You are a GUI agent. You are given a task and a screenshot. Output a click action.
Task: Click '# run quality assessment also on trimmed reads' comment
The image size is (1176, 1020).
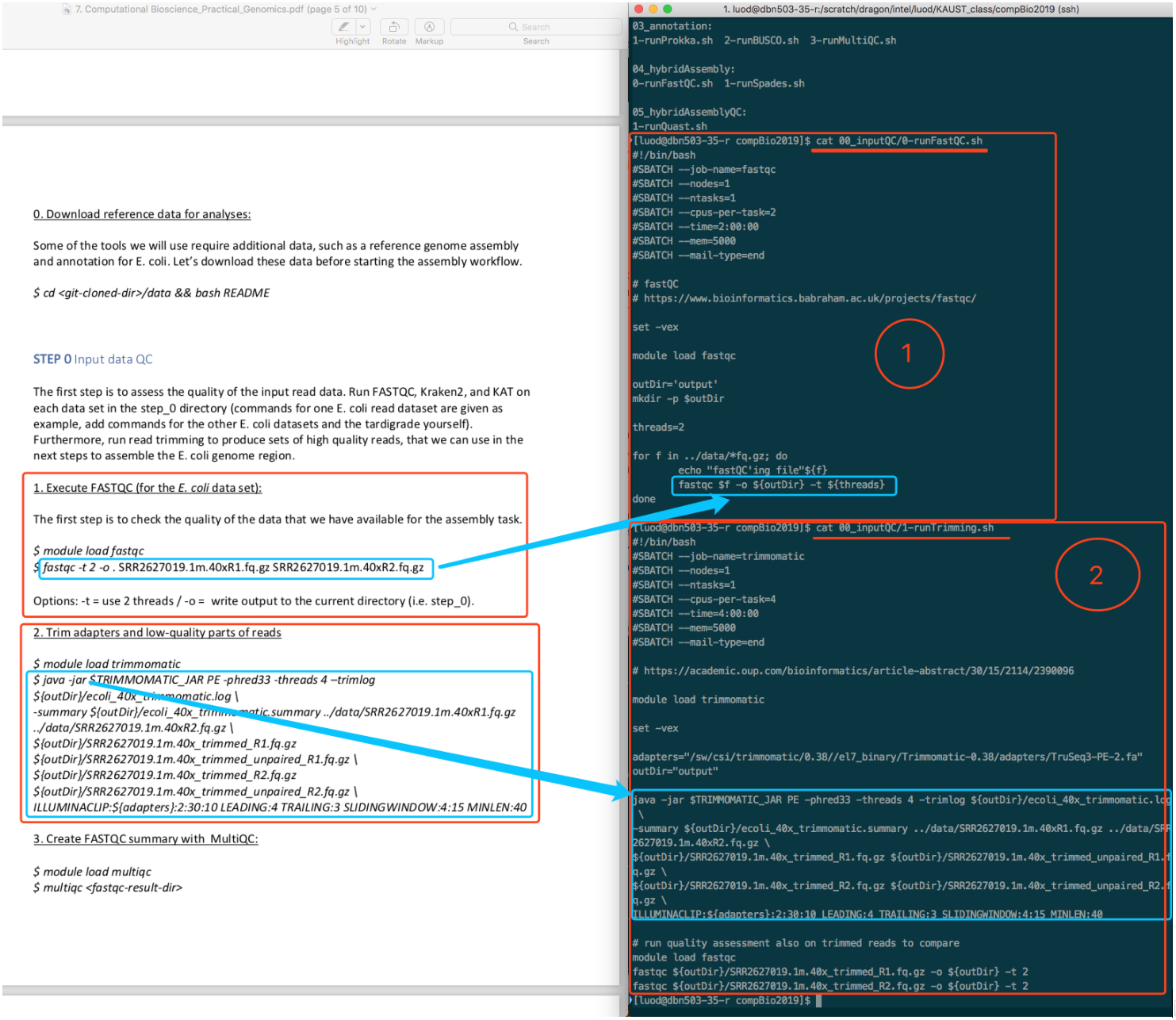click(x=795, y=944)
